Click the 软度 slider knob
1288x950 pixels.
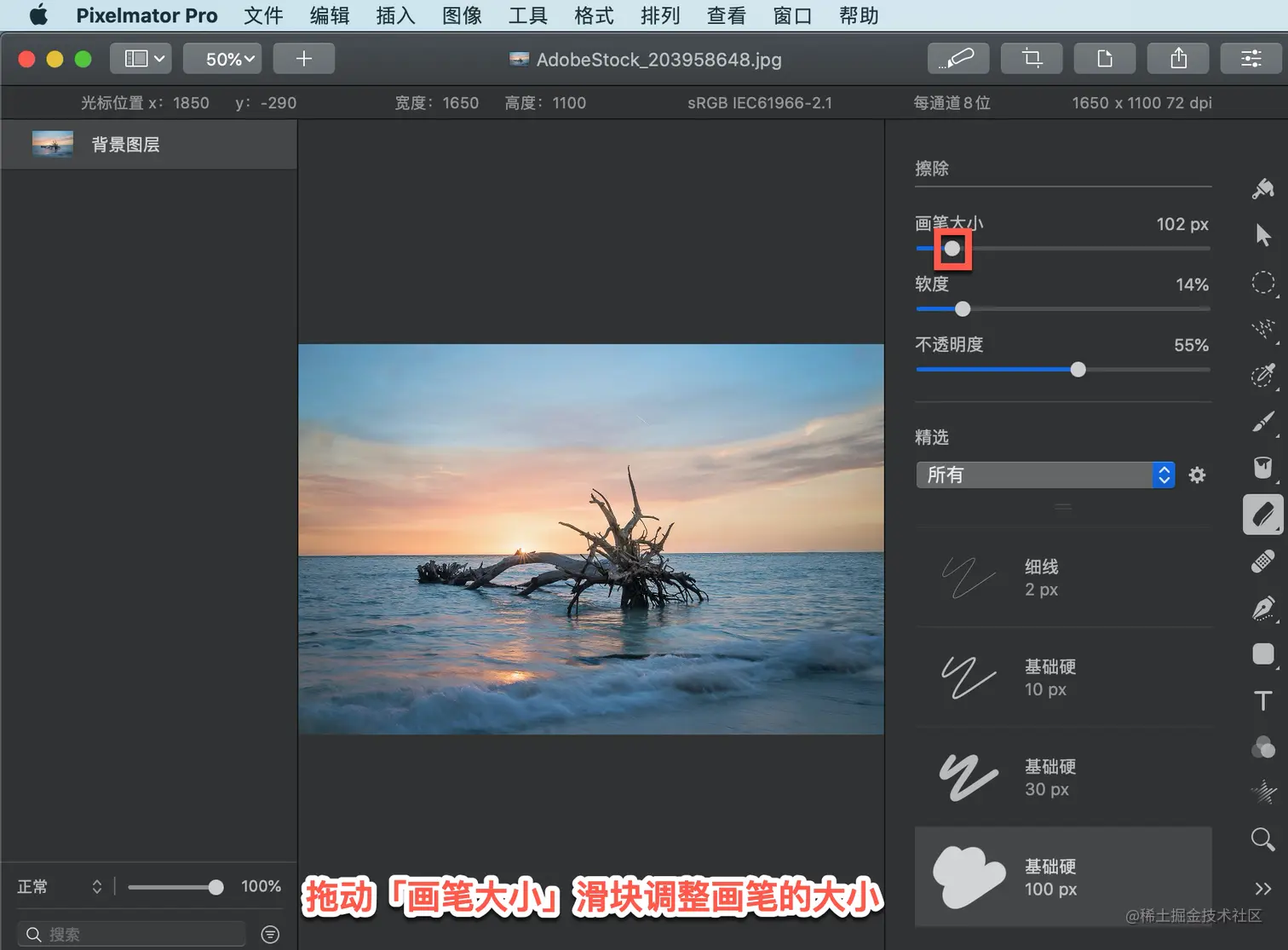click(963, 309)
